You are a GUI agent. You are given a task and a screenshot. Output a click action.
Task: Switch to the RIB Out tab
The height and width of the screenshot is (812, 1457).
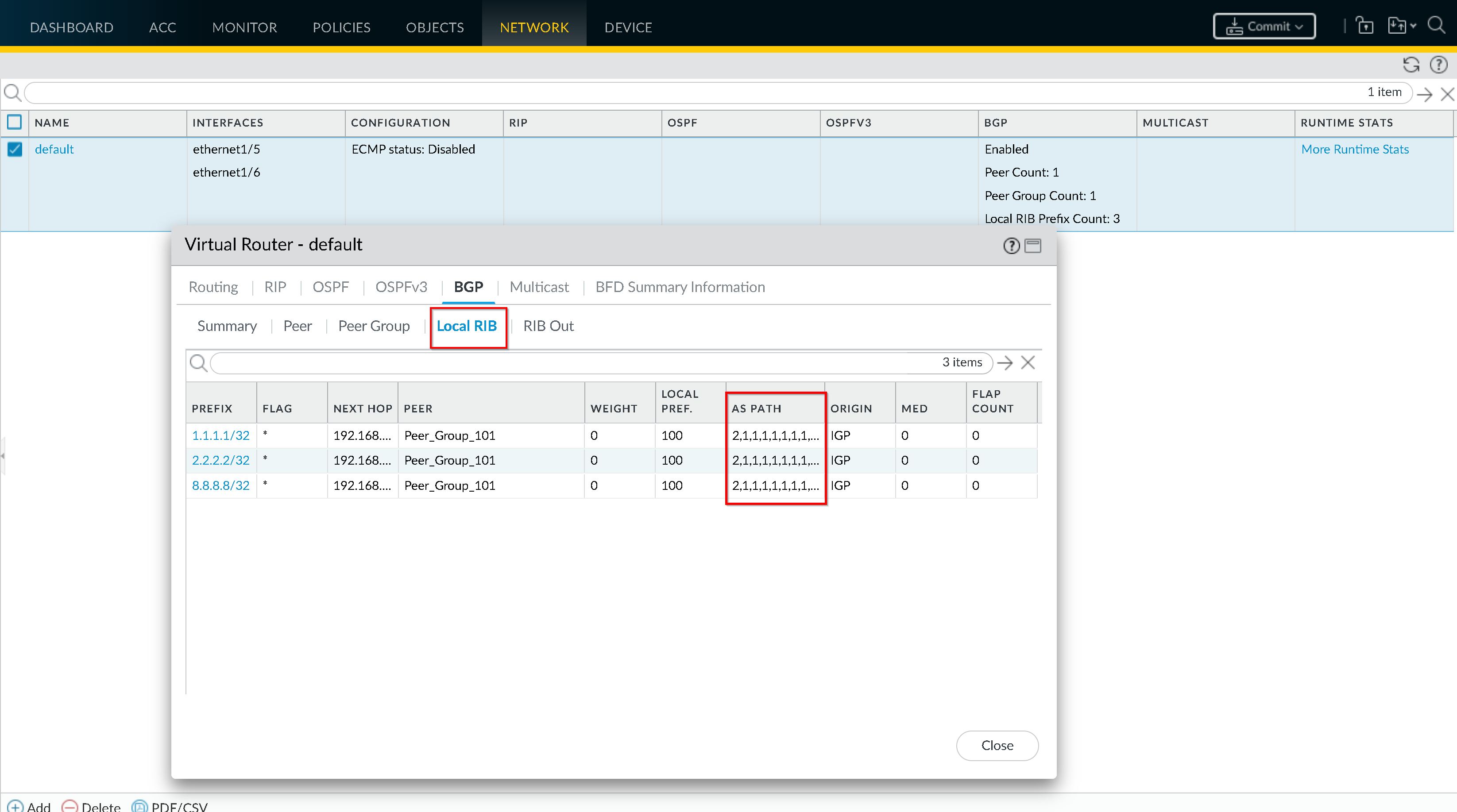pos(548,326)
